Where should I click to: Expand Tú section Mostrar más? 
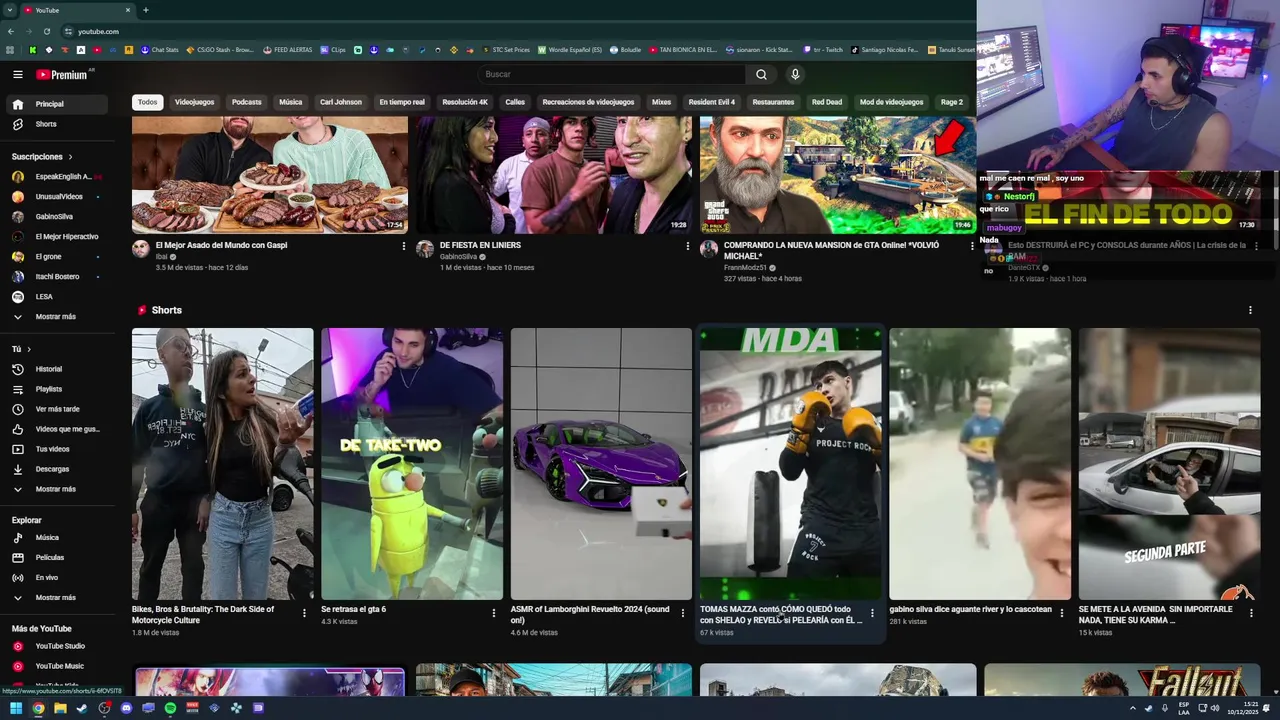pyautogui.click(x=58, y=489)
